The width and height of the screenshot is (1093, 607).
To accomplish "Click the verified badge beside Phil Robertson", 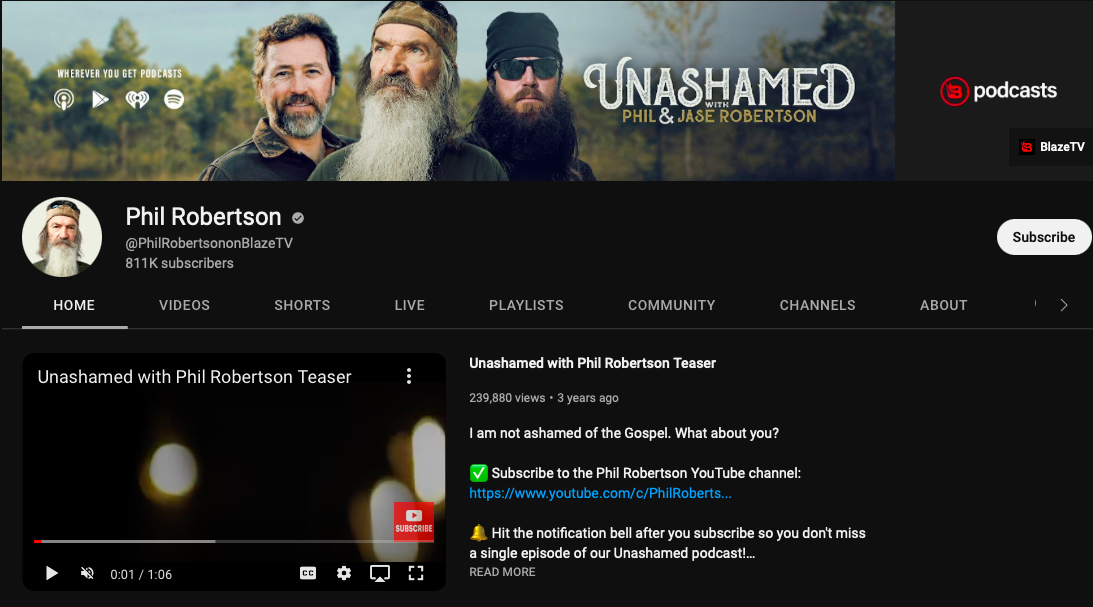I will (298, 218).
